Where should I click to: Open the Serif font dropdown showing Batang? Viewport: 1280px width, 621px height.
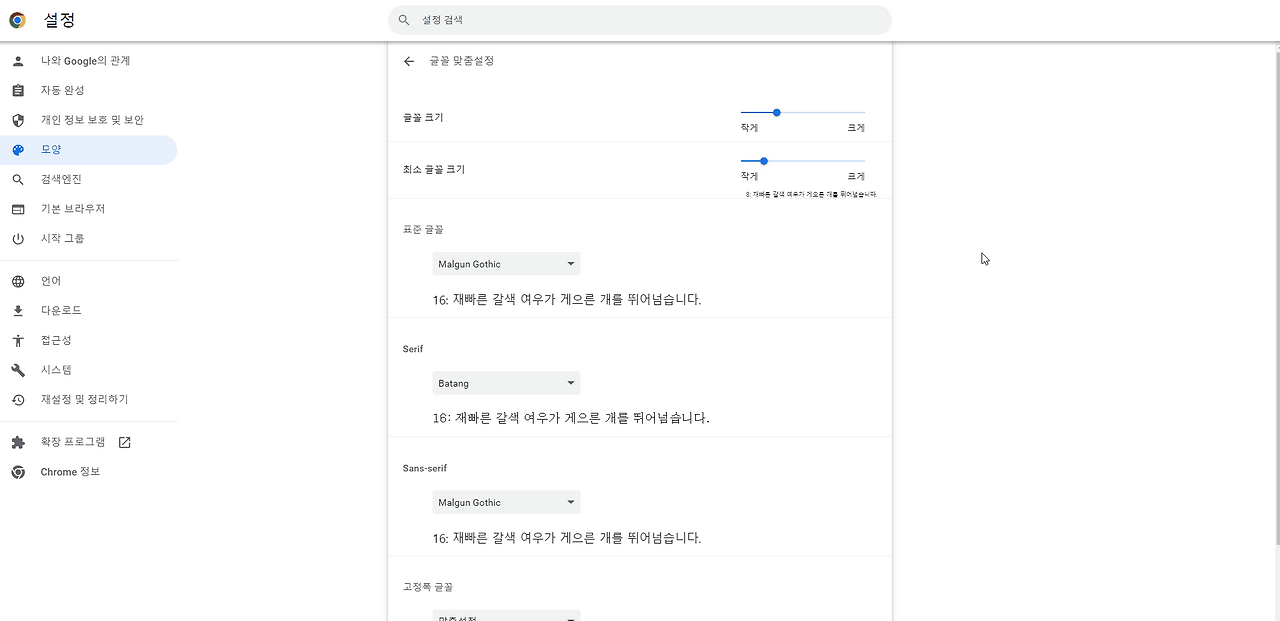point(505,382)
